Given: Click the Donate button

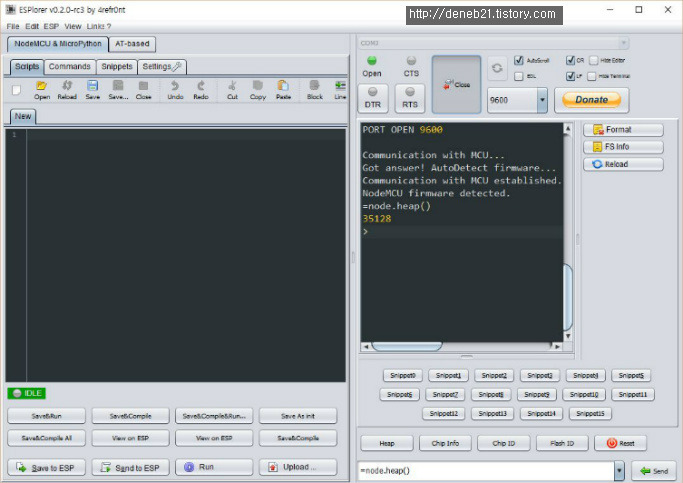Looking at the screenshot, I should (x=591, y=100).
